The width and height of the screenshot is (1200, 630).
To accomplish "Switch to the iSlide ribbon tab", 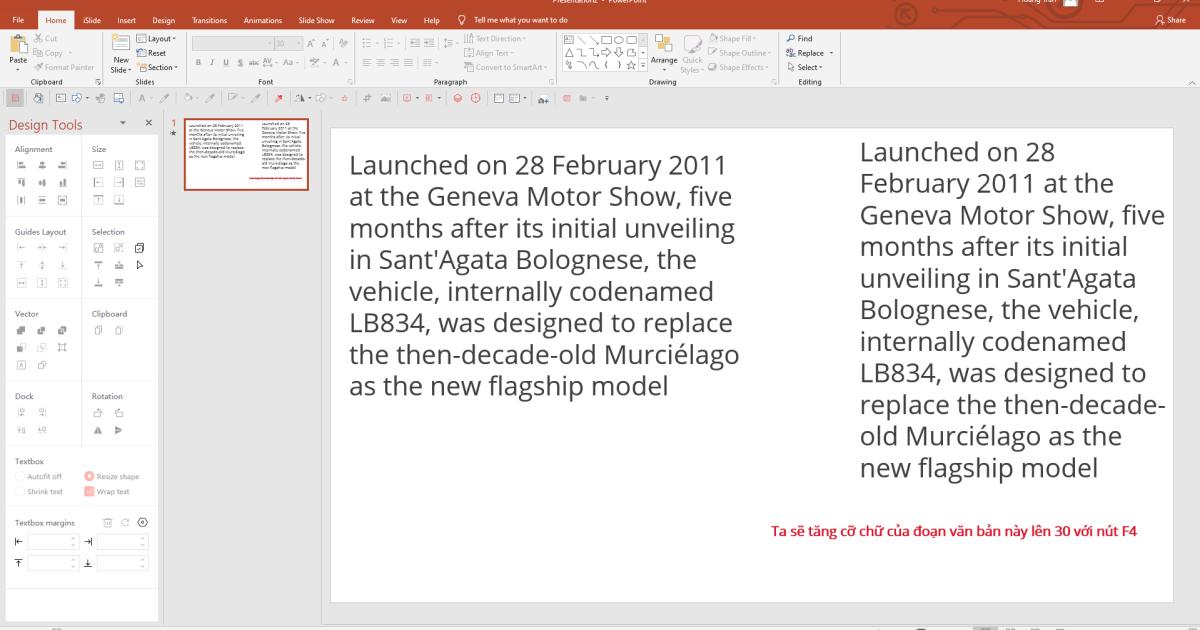I will (92, 20).
